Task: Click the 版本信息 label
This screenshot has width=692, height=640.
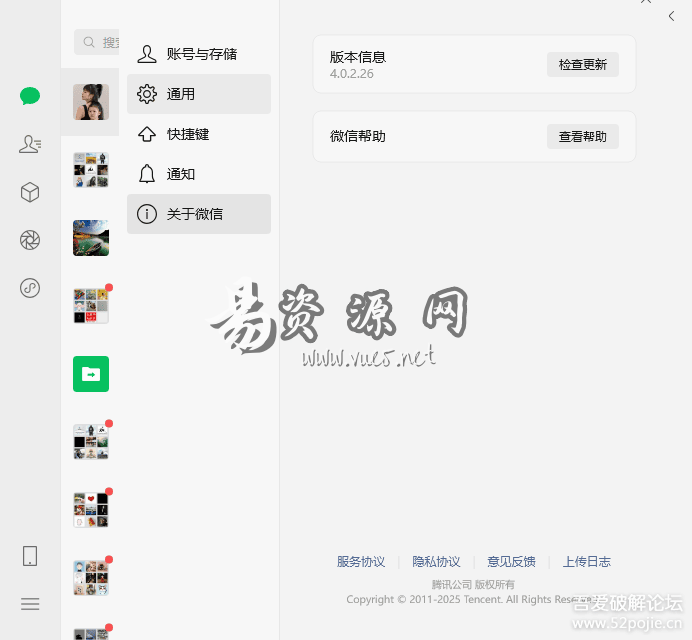Action: pyautogui.click(x=357, y=57)
